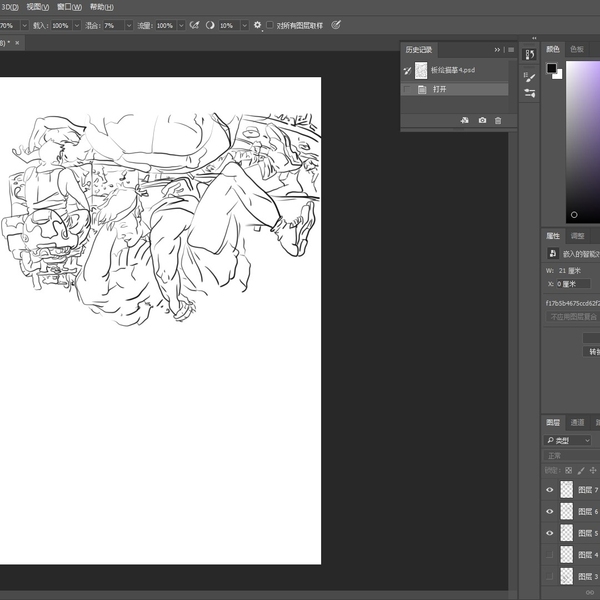Collapse the History panel with double chevrons
The height and width of the screenshot is (600, 600).
pyautogui.click(x=497, y=50)
